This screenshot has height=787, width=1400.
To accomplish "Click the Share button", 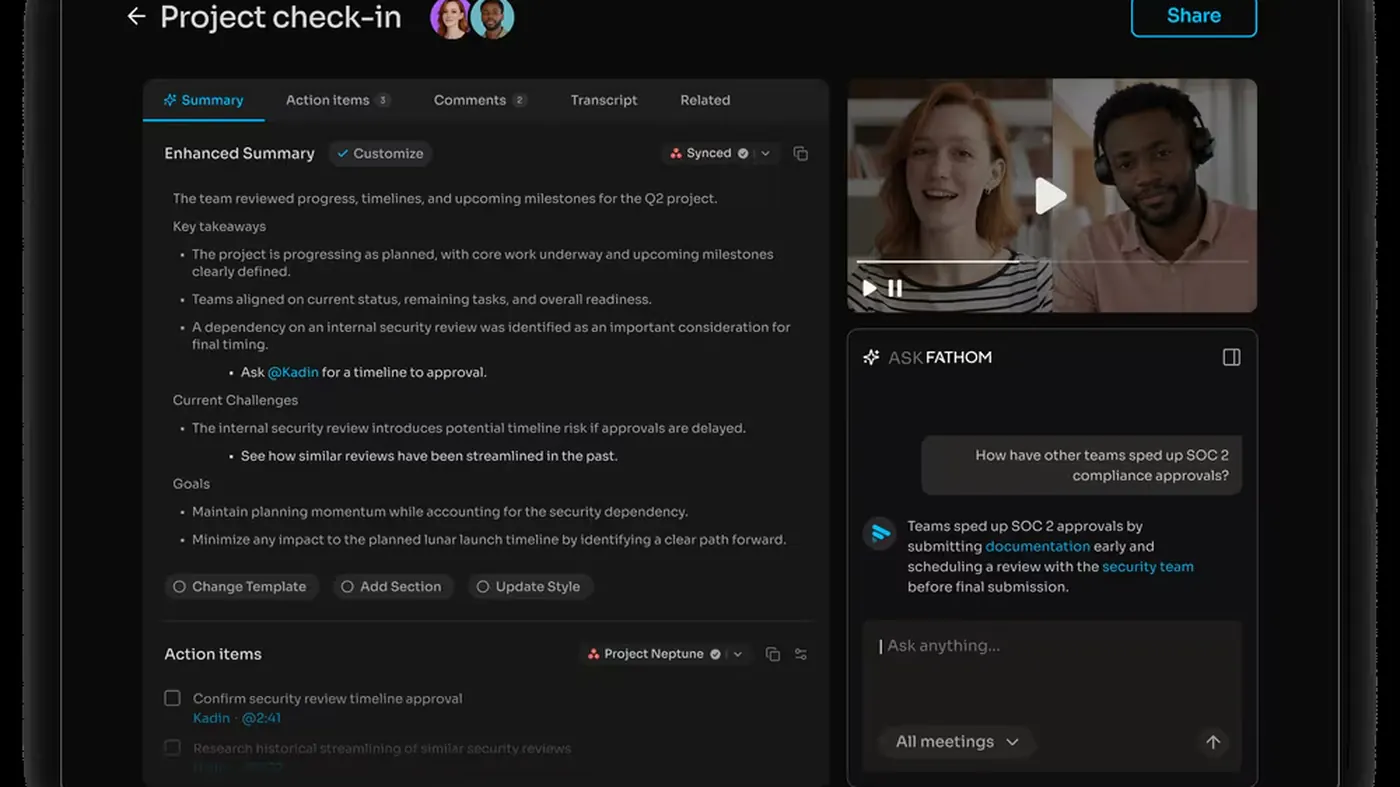I will pos(1194,16).
